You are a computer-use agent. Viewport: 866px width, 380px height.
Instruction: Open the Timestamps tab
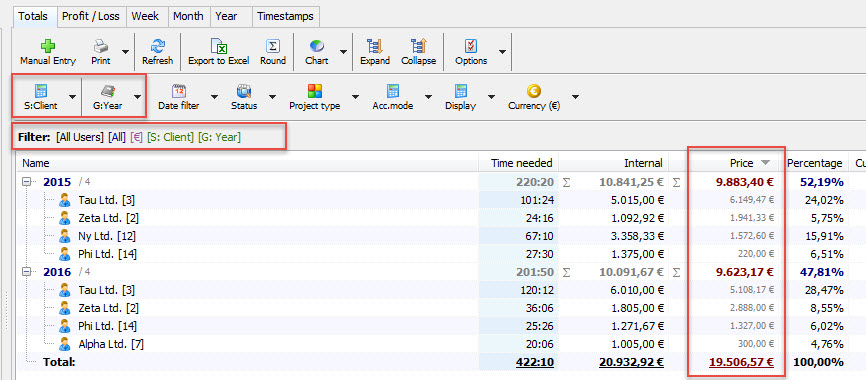pos(286,16)
